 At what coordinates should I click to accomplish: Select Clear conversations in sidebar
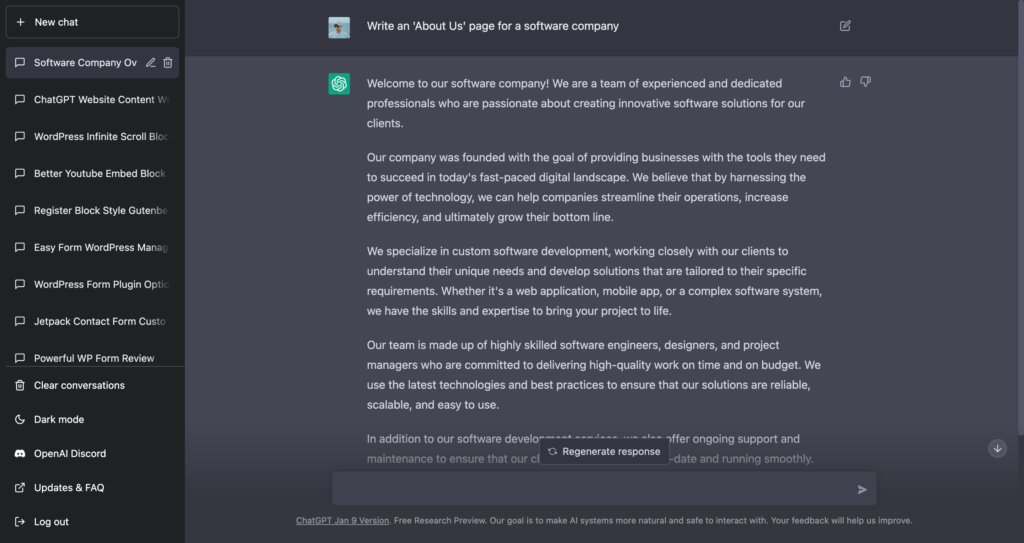point(92,386)
